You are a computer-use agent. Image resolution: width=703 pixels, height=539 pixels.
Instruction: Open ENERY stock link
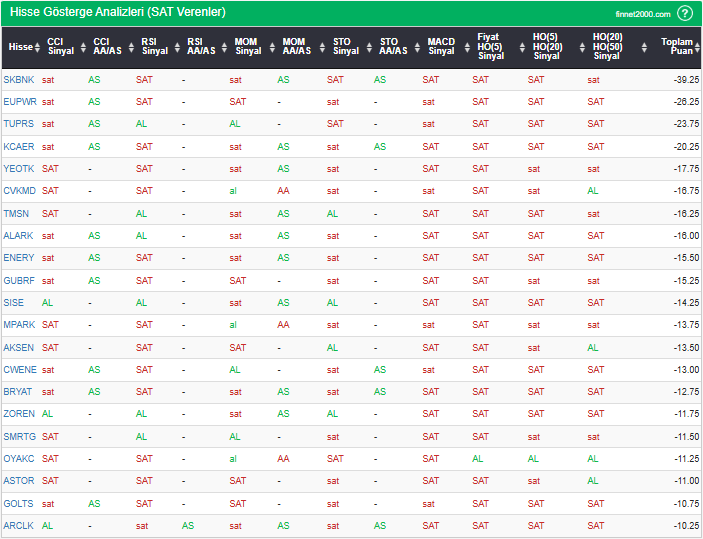[19, 257]
